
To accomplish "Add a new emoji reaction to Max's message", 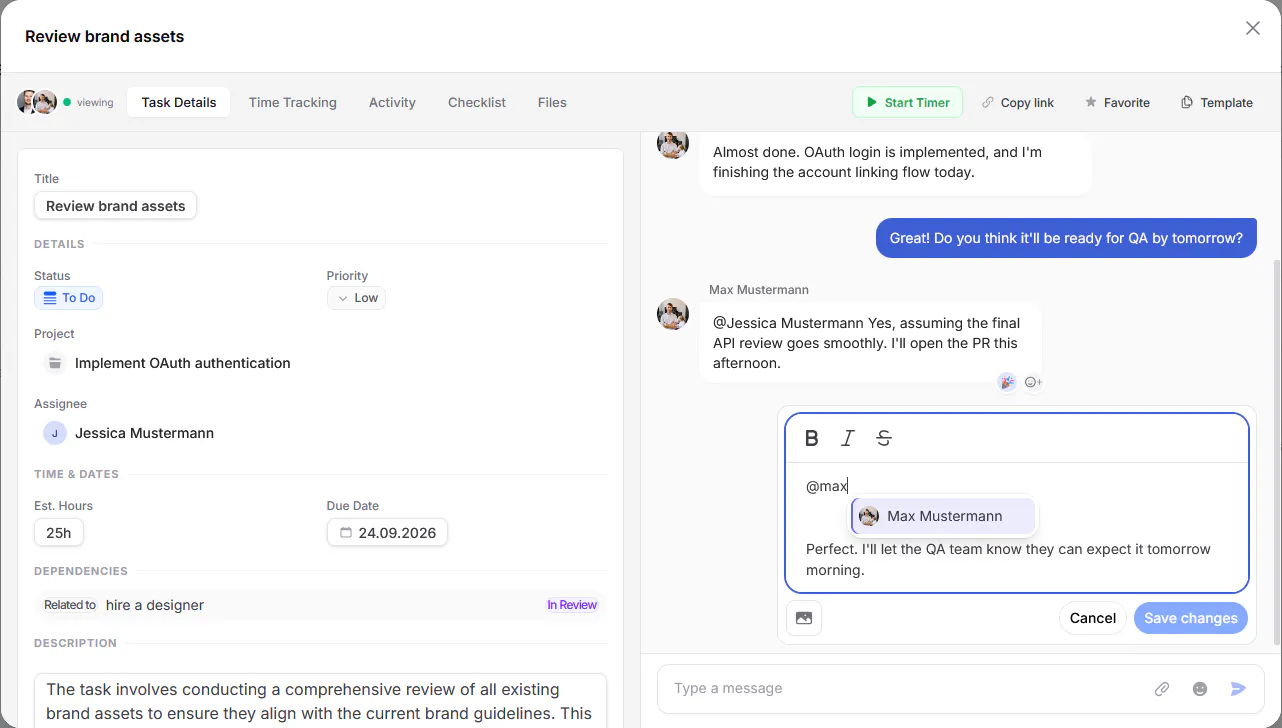I will coord(1033,382).
